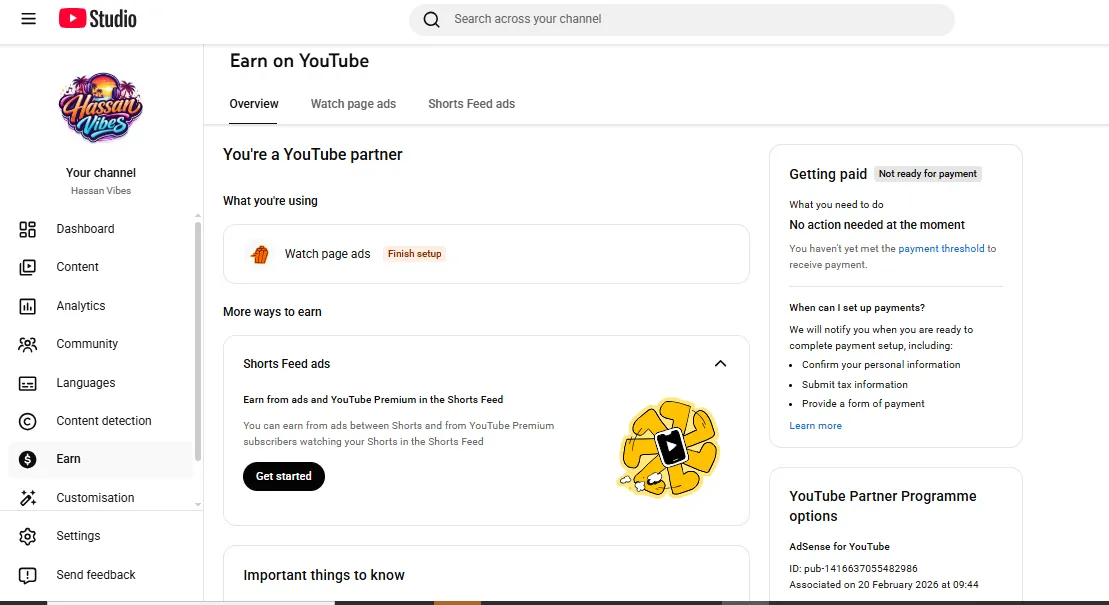Click the Analytics chart icon

28,306
